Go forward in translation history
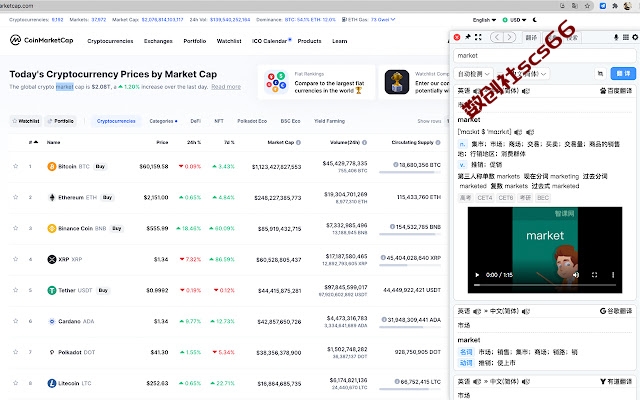640x400 pixels. [509, 37]
